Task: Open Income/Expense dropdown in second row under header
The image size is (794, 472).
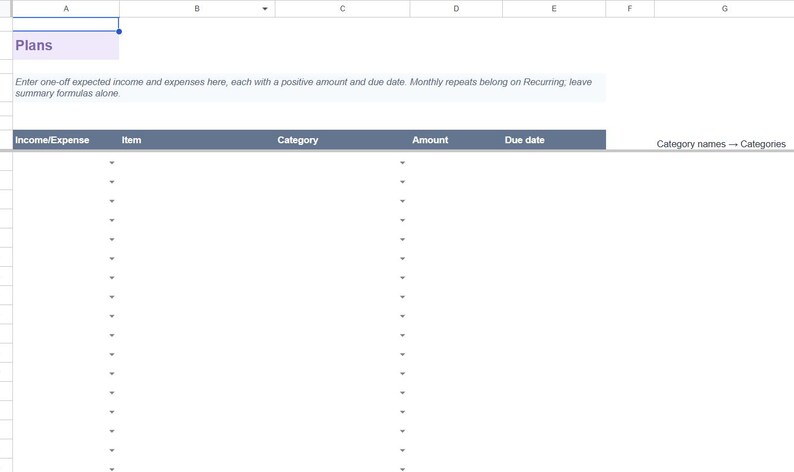Action: pos(112,182)
